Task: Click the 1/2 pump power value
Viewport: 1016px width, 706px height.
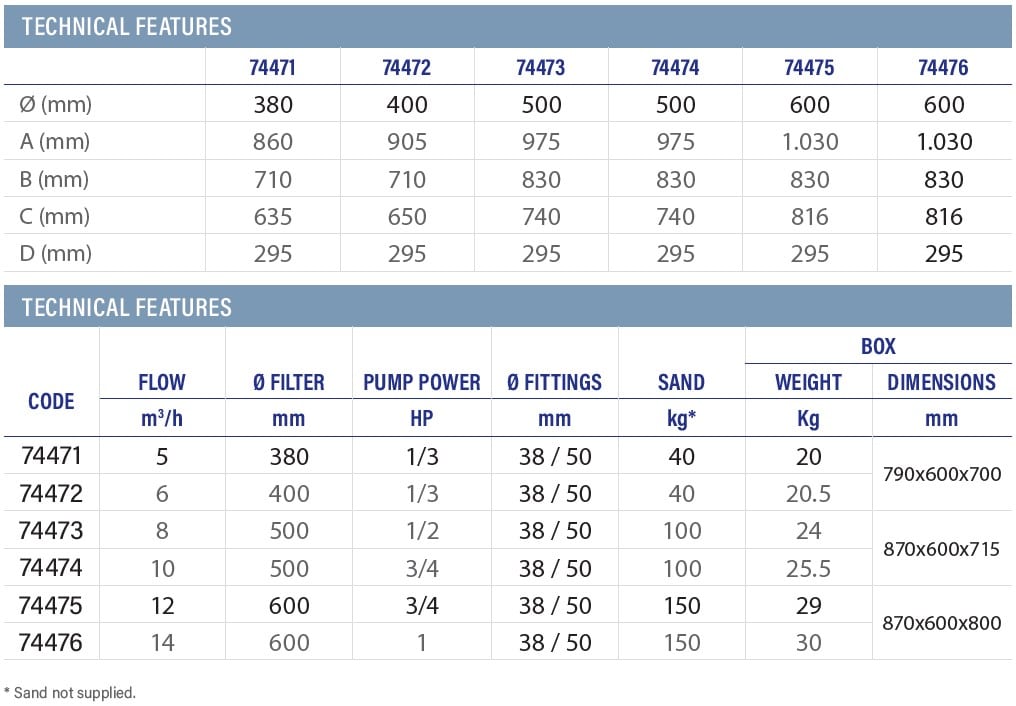Action: click(421, 530)
